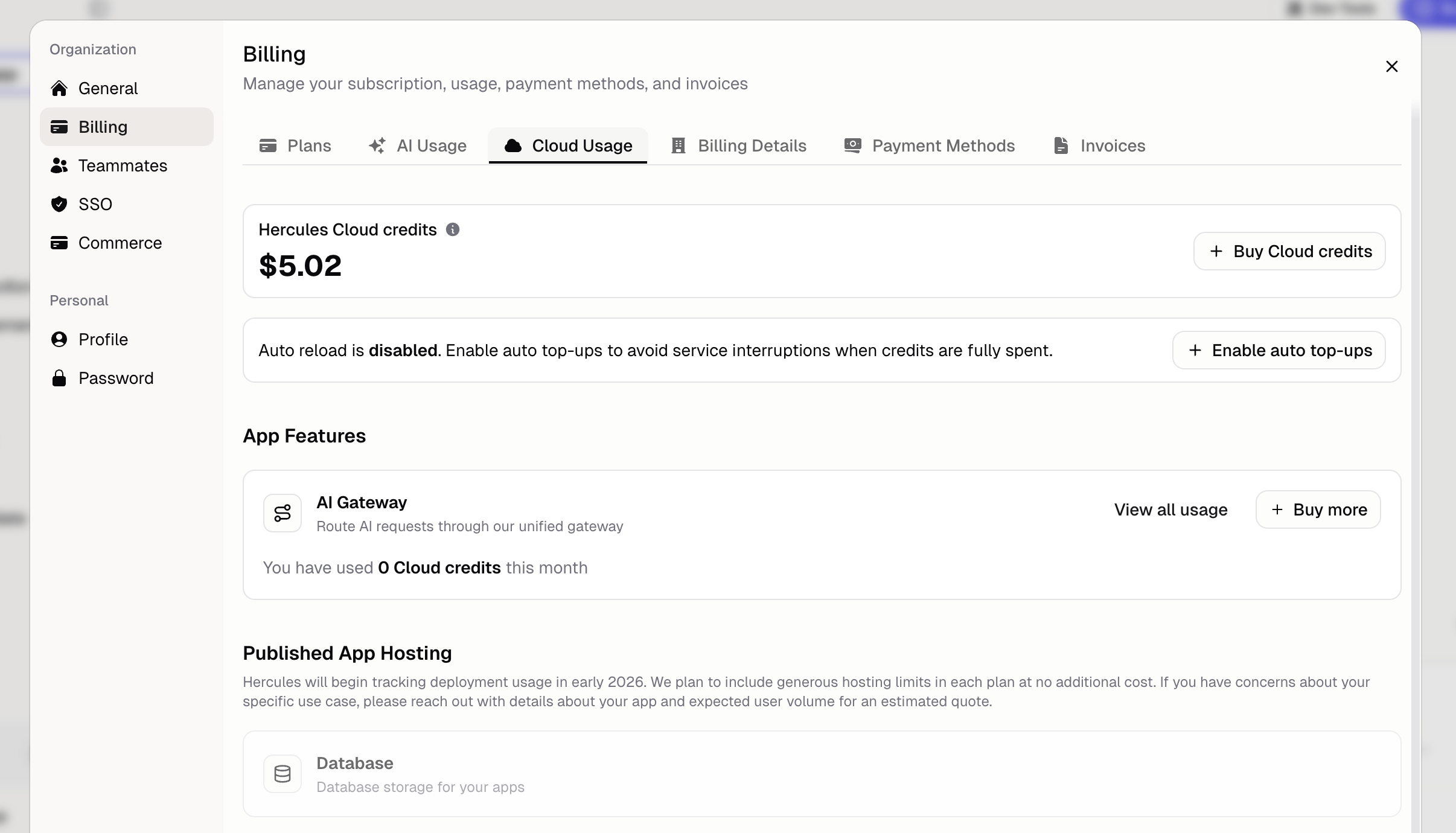The height and width of the screenshot is (833, 1456).
Task: Open General via the home icon
Action: click(59, 88)
